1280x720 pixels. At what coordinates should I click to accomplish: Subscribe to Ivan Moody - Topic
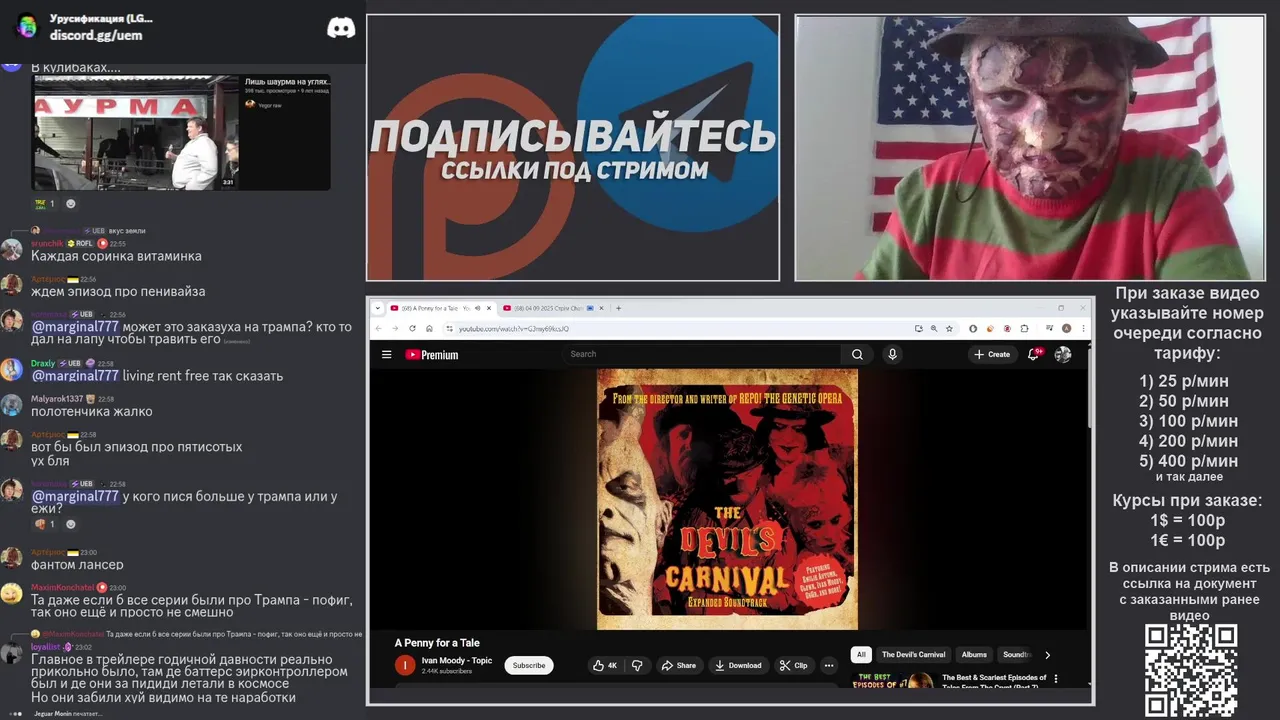(529, 665)
